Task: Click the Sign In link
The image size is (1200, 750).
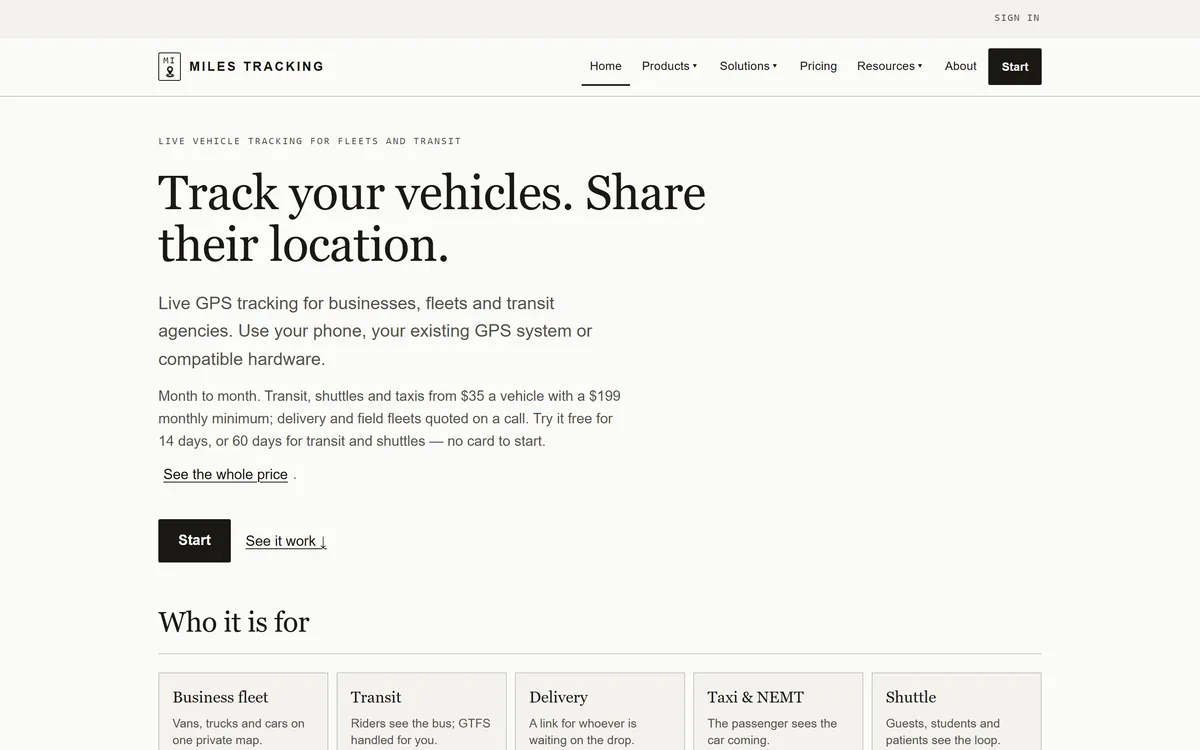Action: 1017,18
